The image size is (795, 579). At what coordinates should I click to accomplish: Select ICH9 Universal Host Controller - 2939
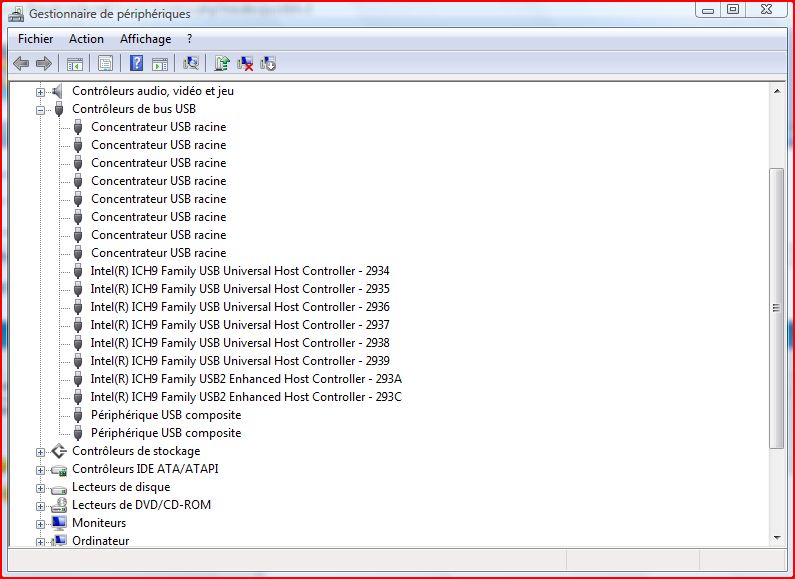[x=240, y=361]
